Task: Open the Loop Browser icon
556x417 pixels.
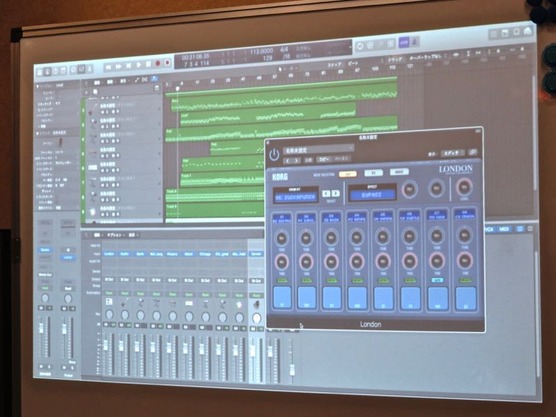Action: [x=516, y=32]
